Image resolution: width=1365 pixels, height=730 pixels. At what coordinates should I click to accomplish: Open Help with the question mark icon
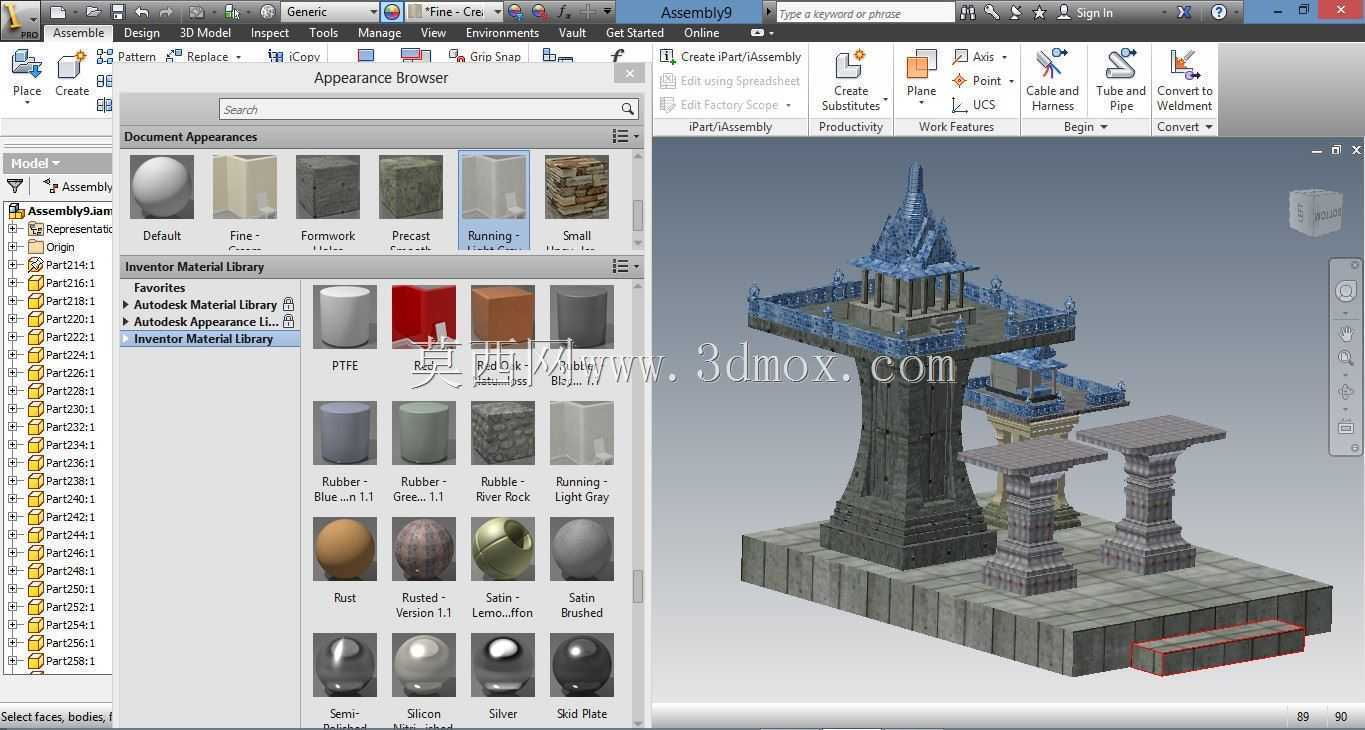point(1218,12)
